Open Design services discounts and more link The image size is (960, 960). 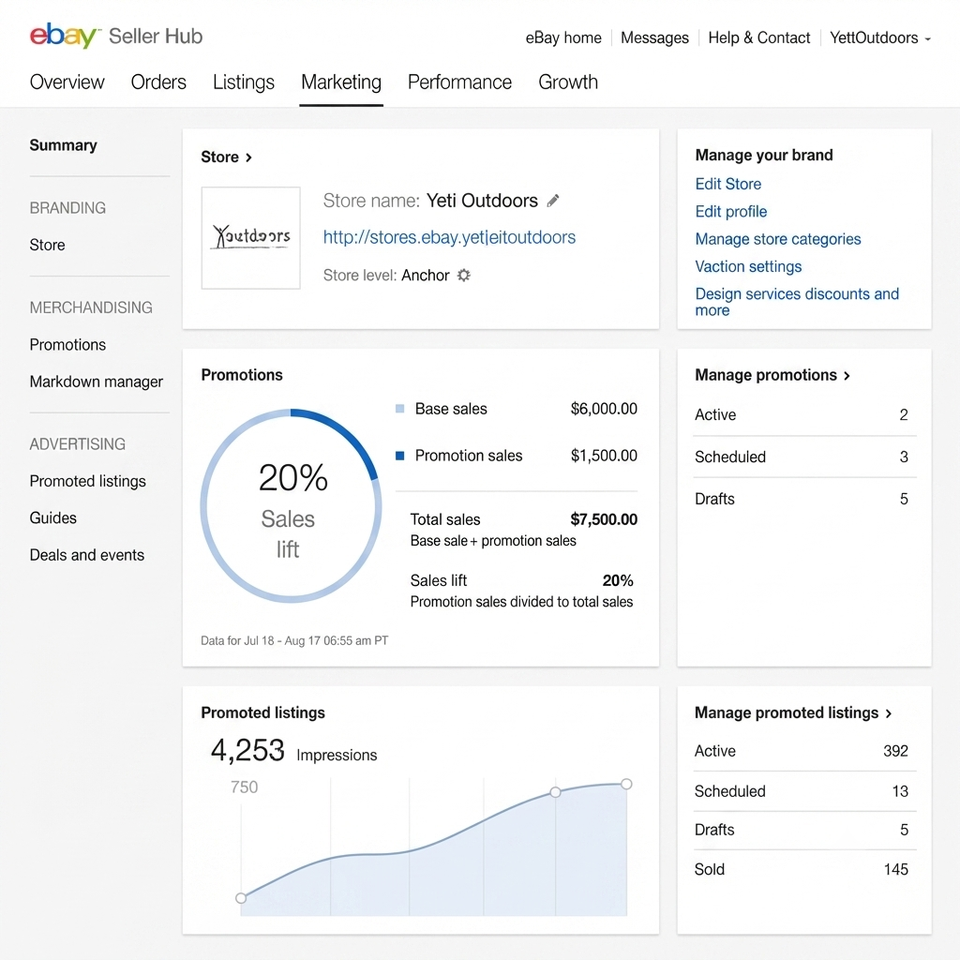click(x=797, y=302)
